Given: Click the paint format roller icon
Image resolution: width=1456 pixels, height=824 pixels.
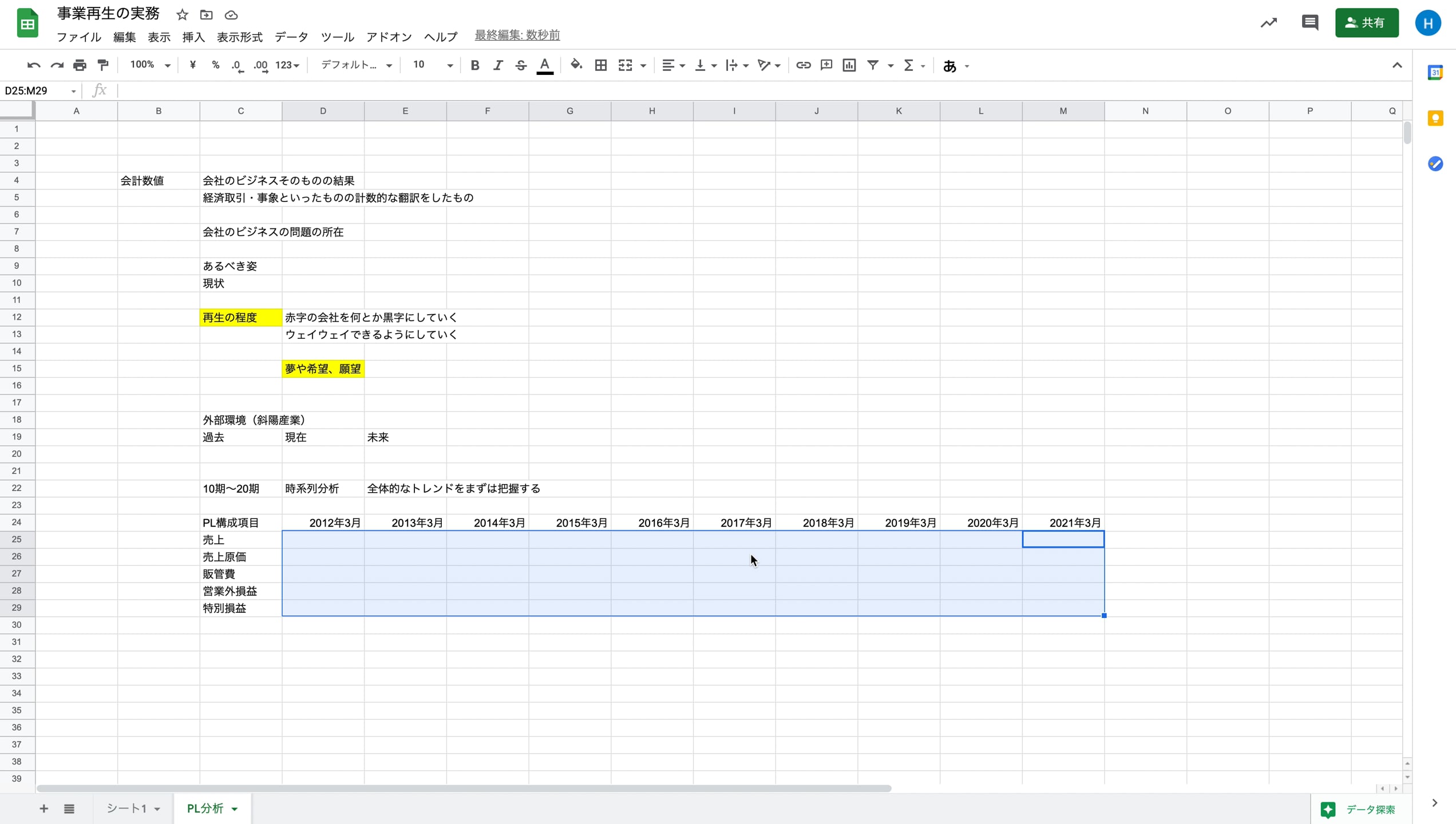Looking at the screenshot, I should [103, 65].
